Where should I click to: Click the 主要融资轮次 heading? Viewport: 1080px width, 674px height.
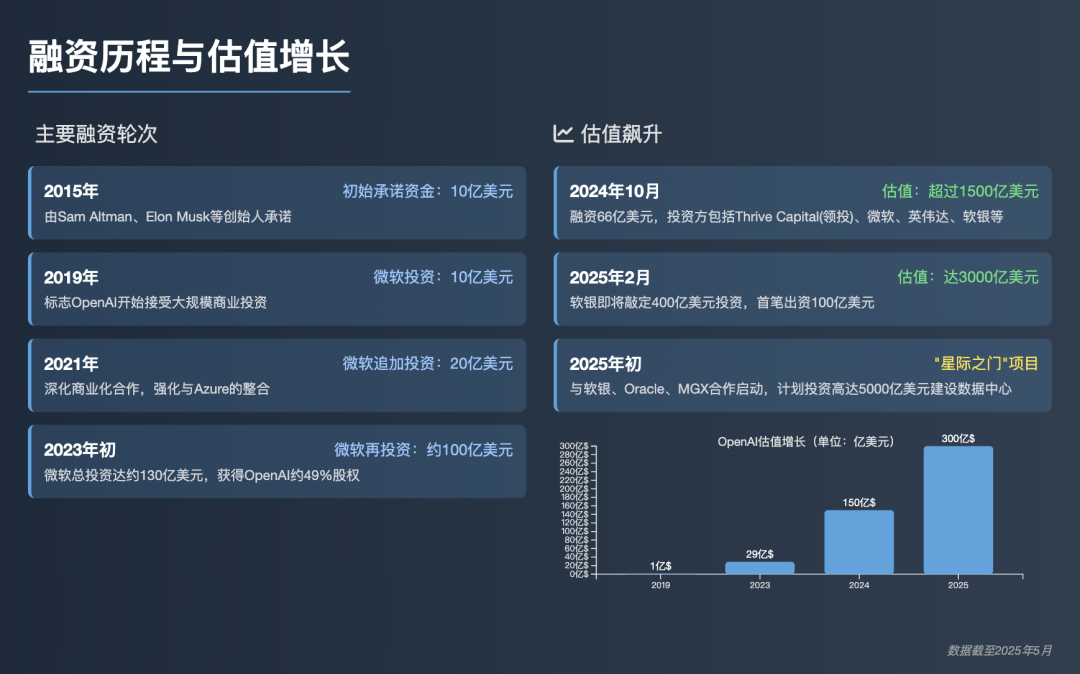[96, 134]
